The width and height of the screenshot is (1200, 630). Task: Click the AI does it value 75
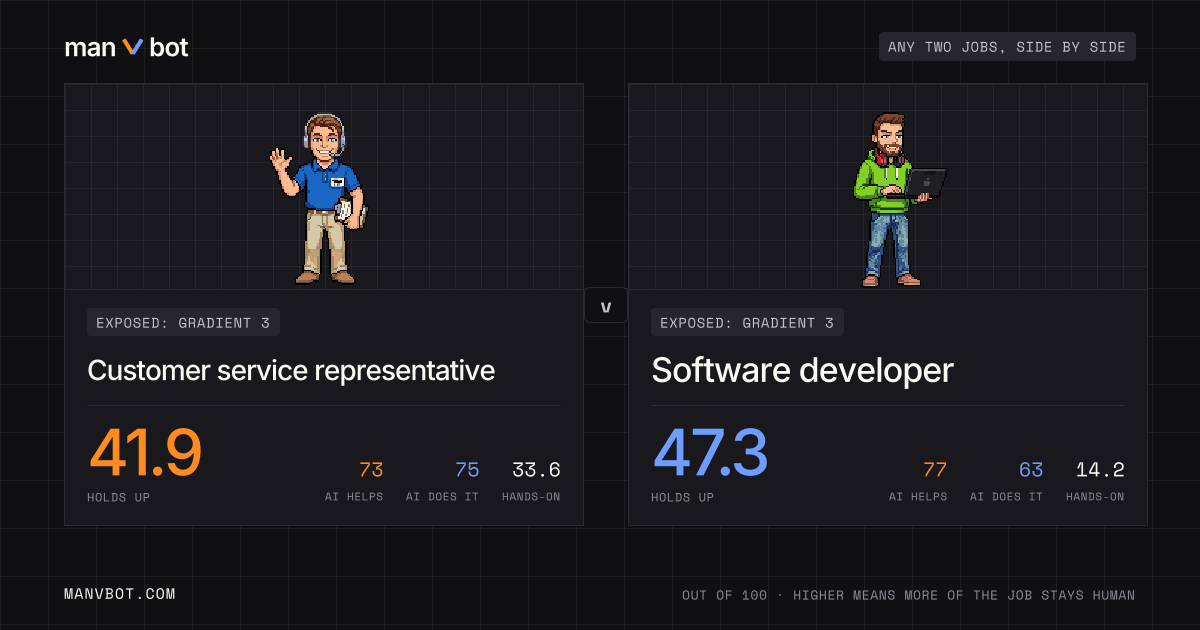467,470
